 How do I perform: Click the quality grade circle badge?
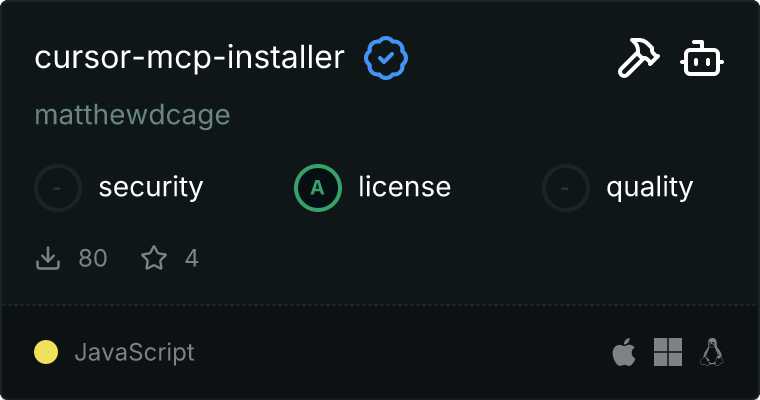(x=566, y=187)
